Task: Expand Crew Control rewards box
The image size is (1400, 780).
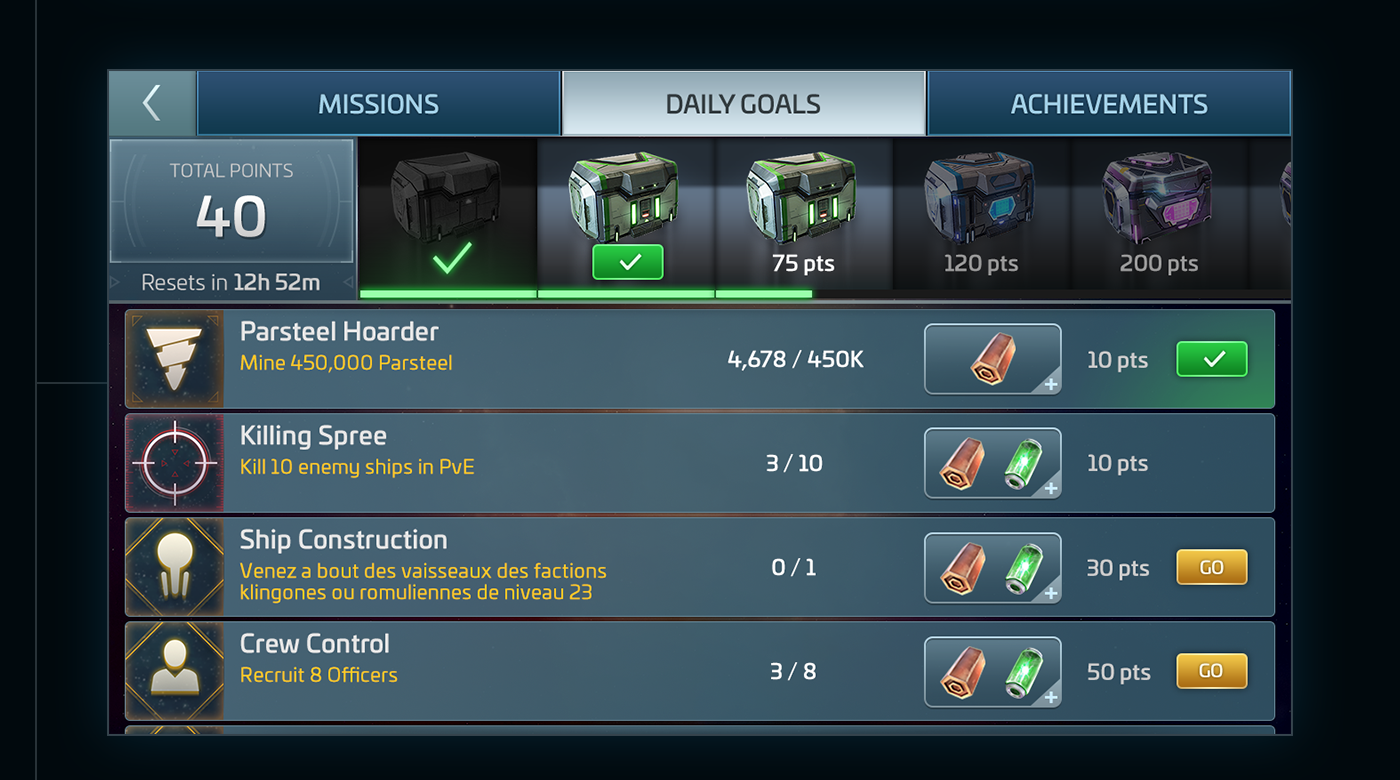Action: [x=993, y=671]
